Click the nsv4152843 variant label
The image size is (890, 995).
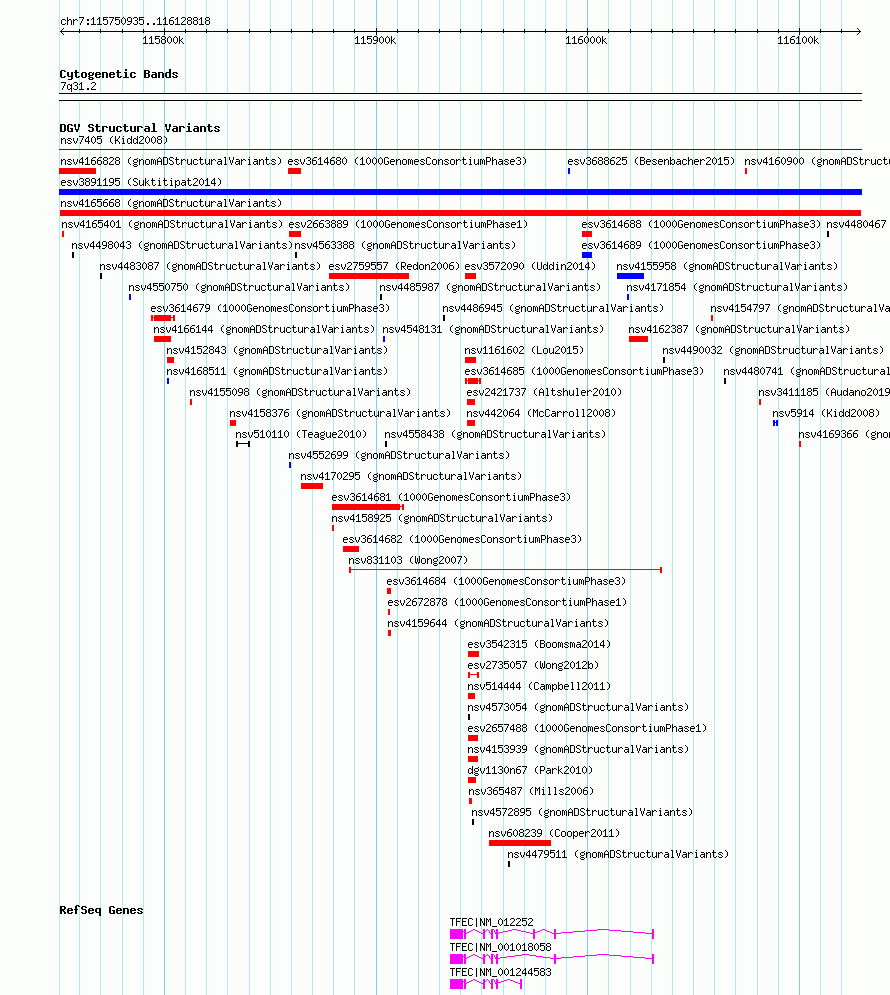click(x=277, y=350)
